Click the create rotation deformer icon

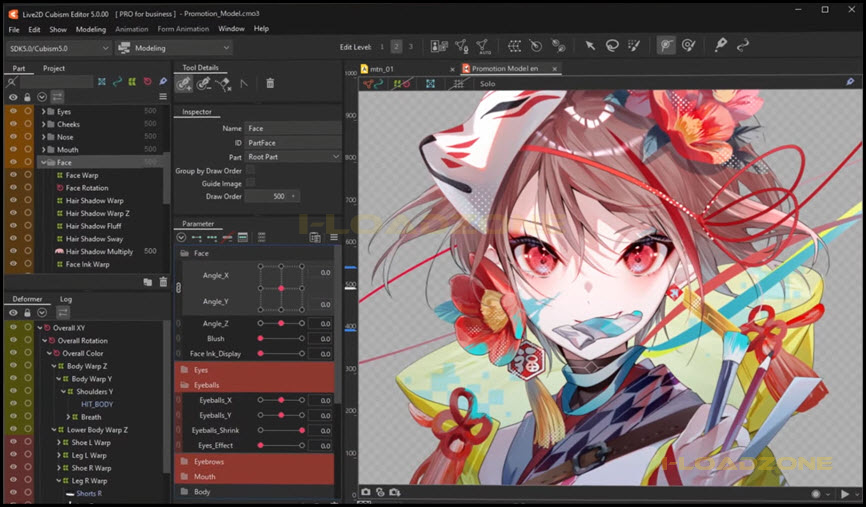(536, 46)
